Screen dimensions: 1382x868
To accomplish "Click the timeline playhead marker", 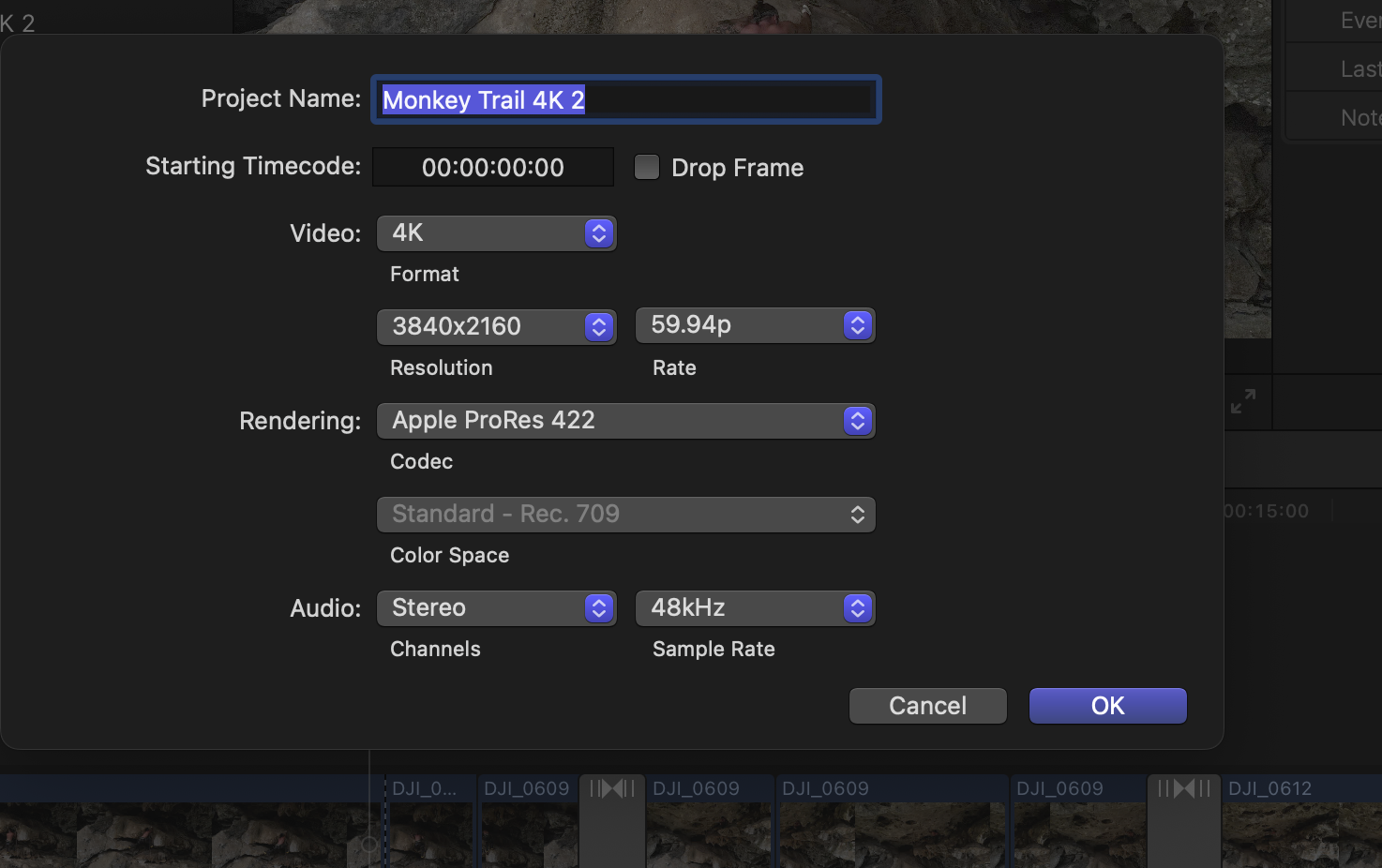I will click(369, 845).
